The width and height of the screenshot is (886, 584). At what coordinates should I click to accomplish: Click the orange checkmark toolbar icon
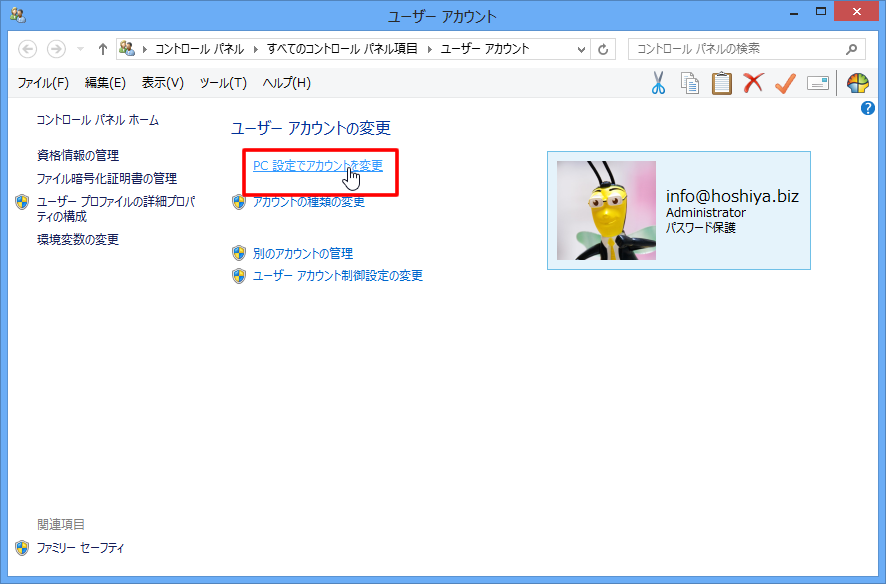point(785,83)
